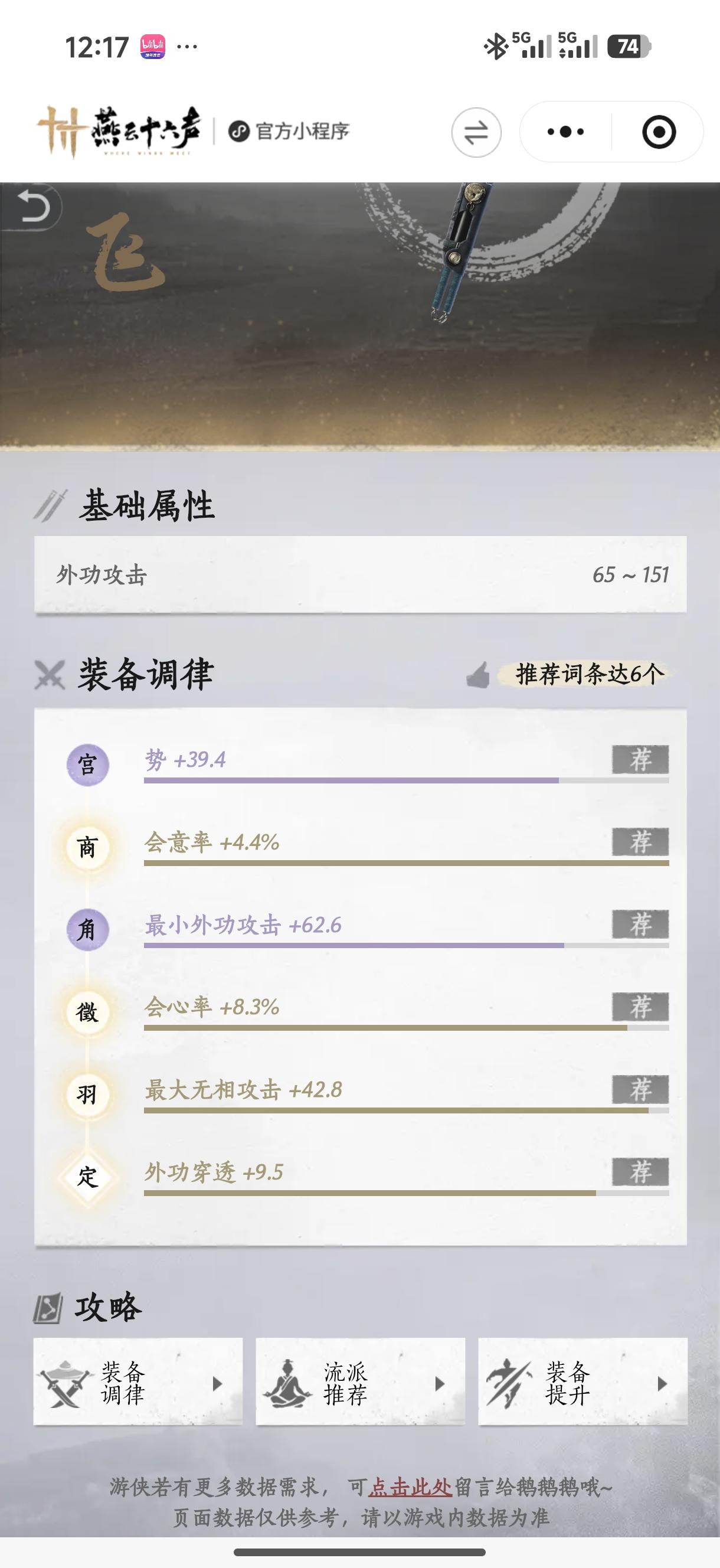Screen dimensions: 720x1568
Task: Close the mini program with the circle button
Action: tap(659, 132)
